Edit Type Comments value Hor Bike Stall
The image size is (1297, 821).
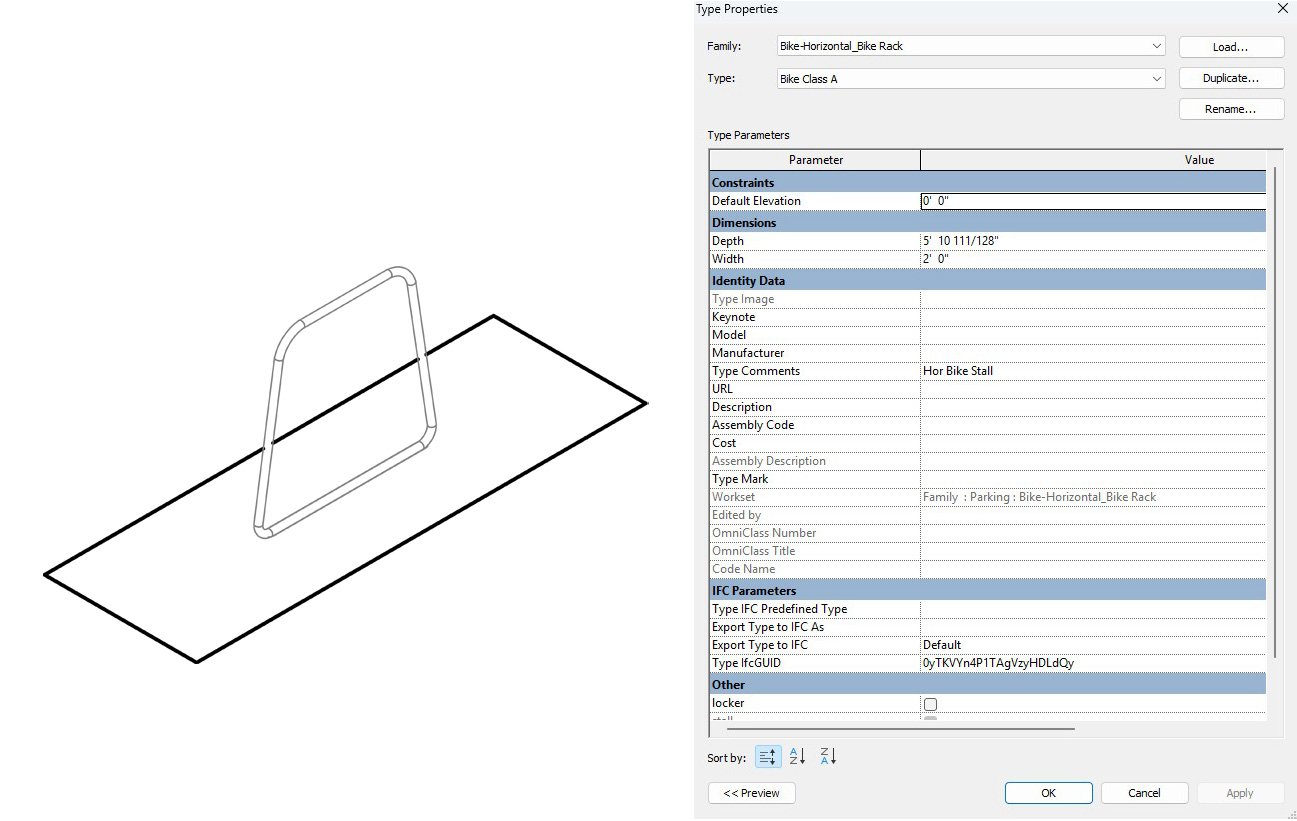[x=1093, y=371]
